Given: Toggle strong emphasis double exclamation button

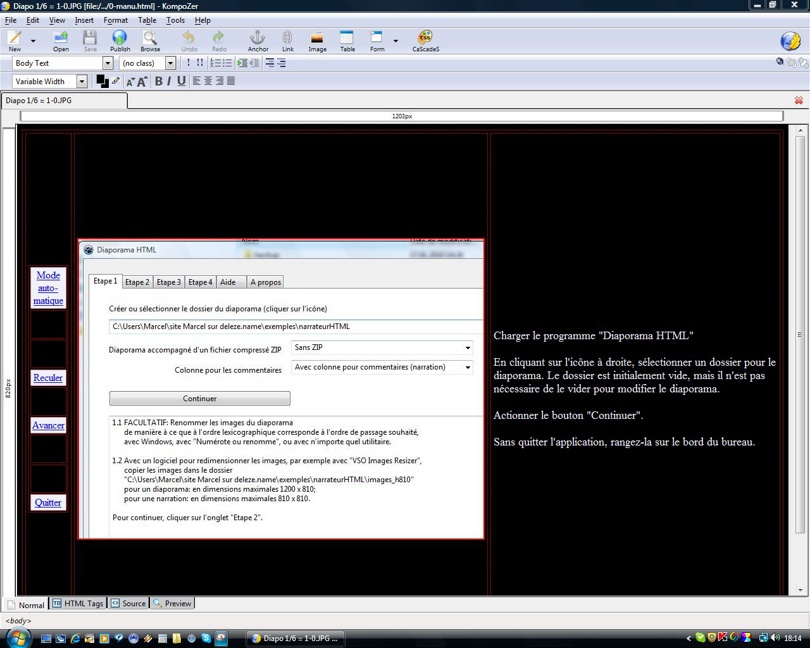Looking at the screenshot, I should pyautogui.click(x=199, y=63).
